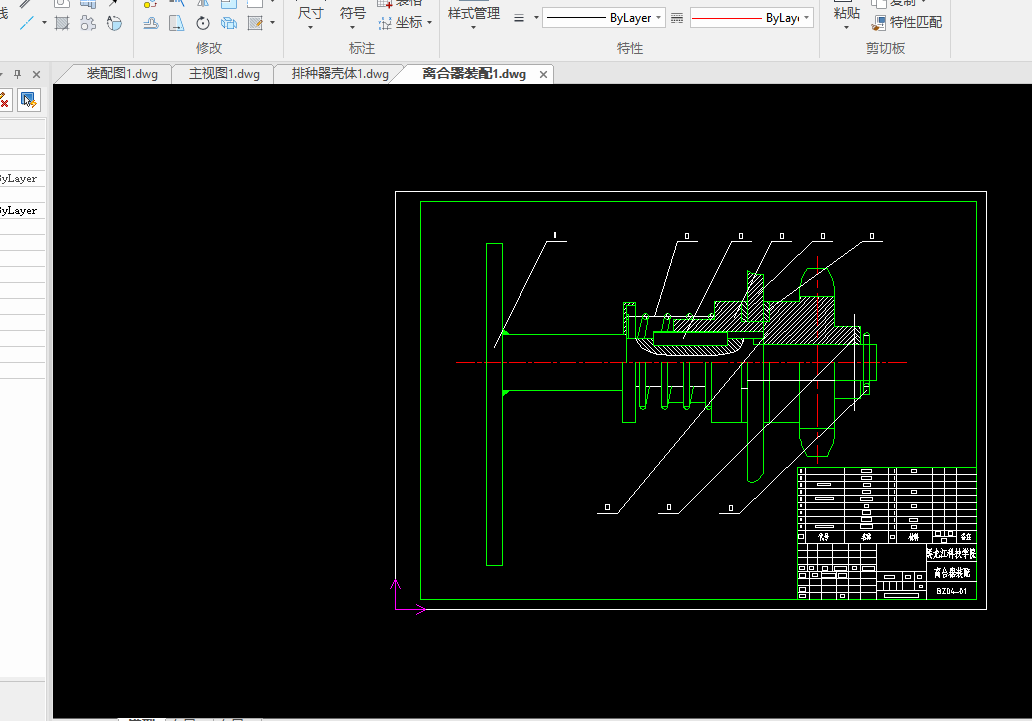Image resolution: width=1032 pixels, height=721 pixels.
Task: Click the stretch tool in Modify panel
Action: [x=177, y=23]
